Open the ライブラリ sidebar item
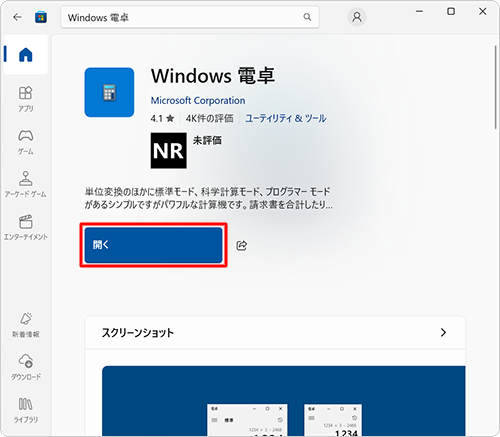500x437 pixels. (26, 410)
